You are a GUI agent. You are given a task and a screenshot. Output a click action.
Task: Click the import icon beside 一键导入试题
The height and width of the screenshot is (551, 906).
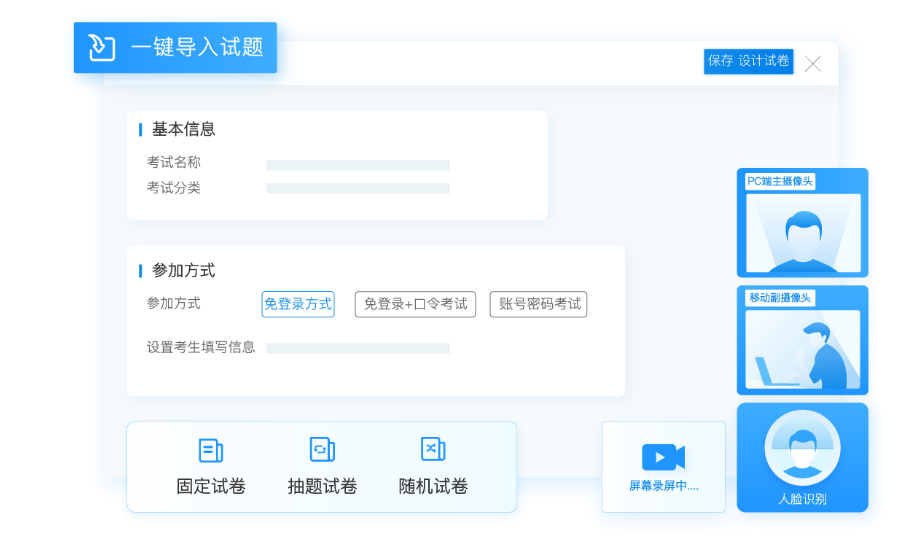(102, 48)
